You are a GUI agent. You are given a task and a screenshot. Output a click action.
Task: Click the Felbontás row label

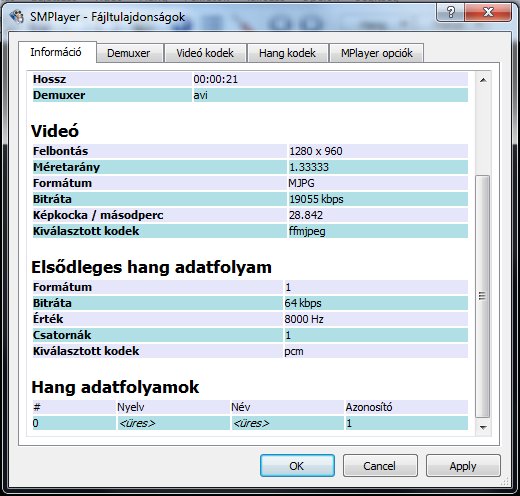pos(61,151)
